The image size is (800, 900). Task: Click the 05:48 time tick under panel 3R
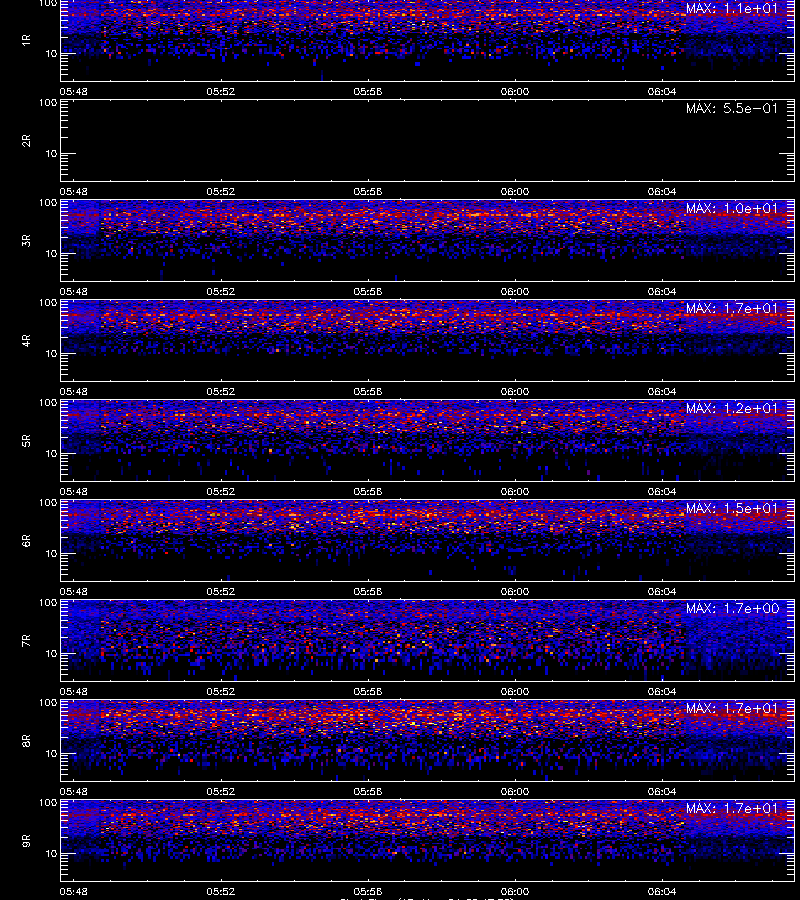point(73,291)
